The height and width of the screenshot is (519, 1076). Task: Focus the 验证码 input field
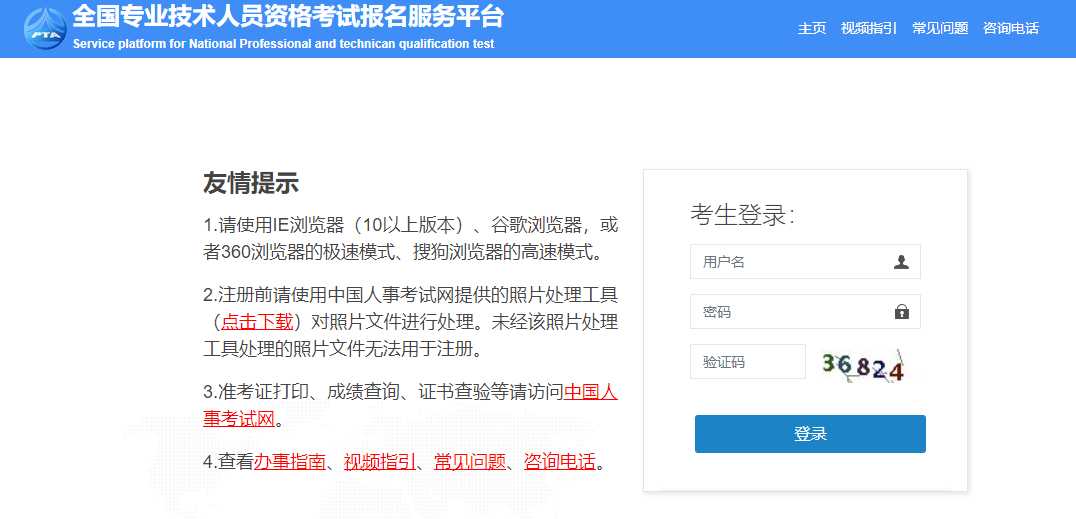[x=747, y=362]
